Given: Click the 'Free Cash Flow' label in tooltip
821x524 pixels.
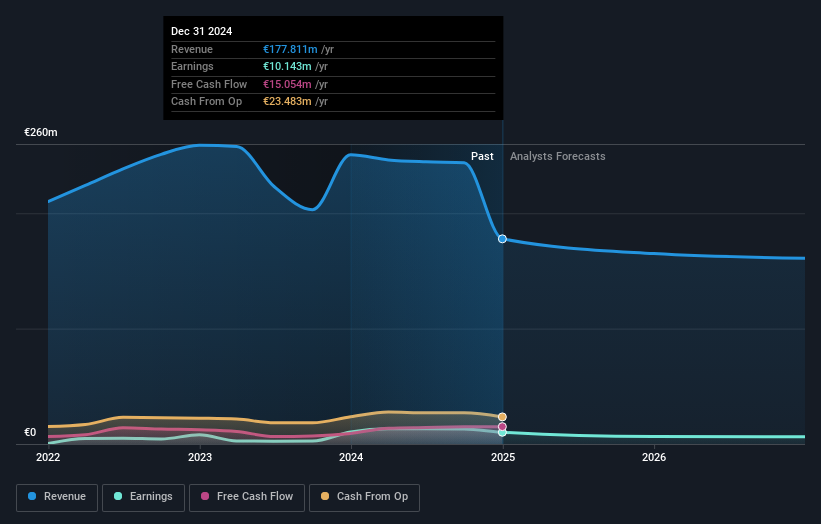Looking at the screenshot, I should (x=209, y=84).
